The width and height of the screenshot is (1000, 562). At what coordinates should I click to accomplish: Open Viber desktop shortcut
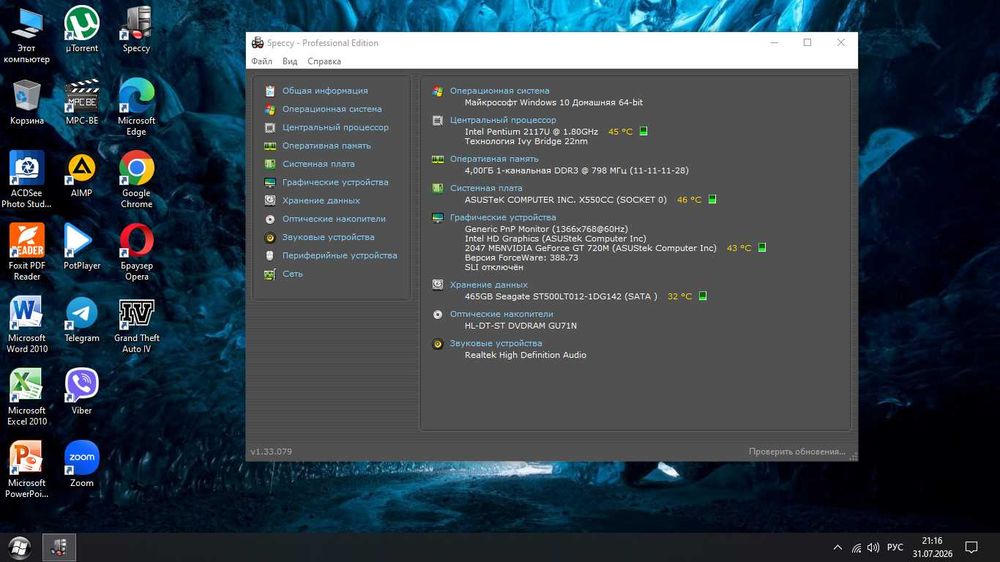[x=82, y=392]
